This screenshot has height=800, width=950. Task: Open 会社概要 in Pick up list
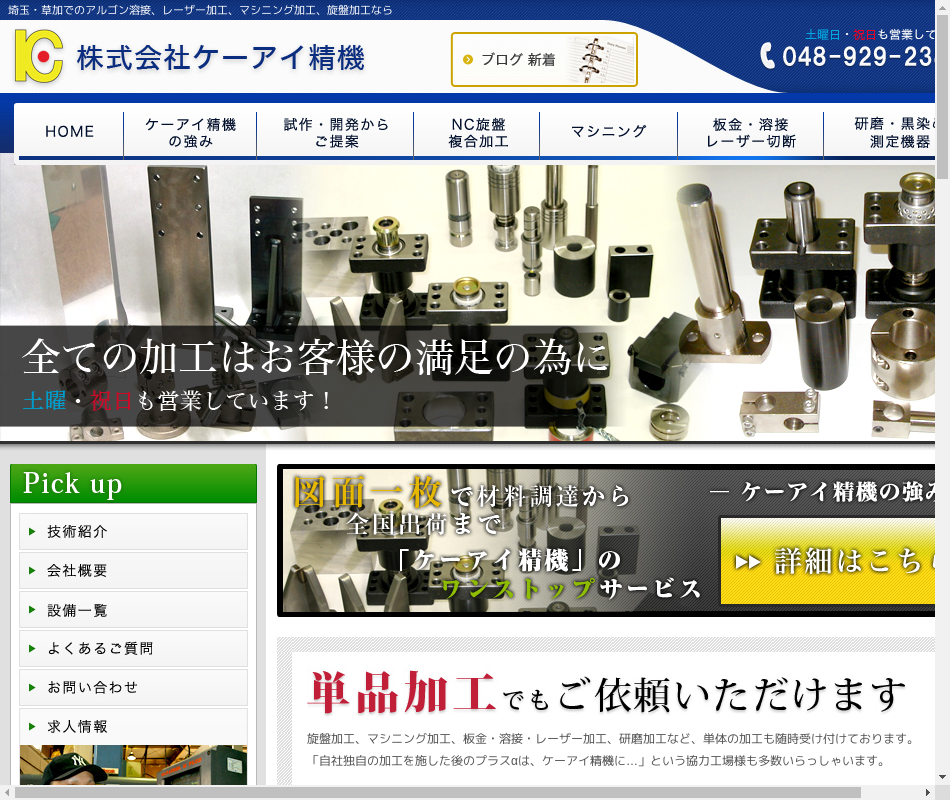[133, 571]
